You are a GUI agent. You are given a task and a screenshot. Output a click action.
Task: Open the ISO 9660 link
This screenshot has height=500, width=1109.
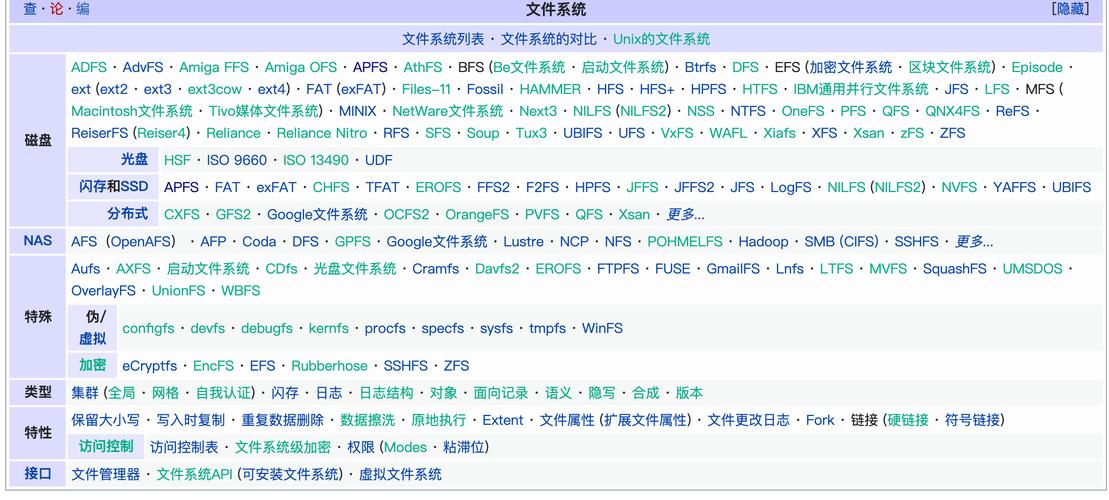237,160
